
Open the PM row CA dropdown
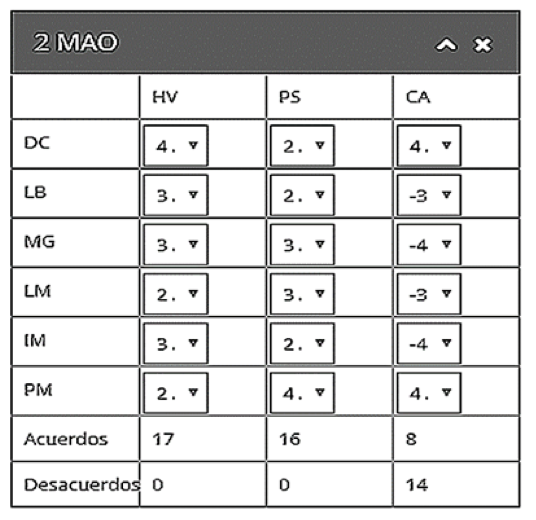[429, 393]
